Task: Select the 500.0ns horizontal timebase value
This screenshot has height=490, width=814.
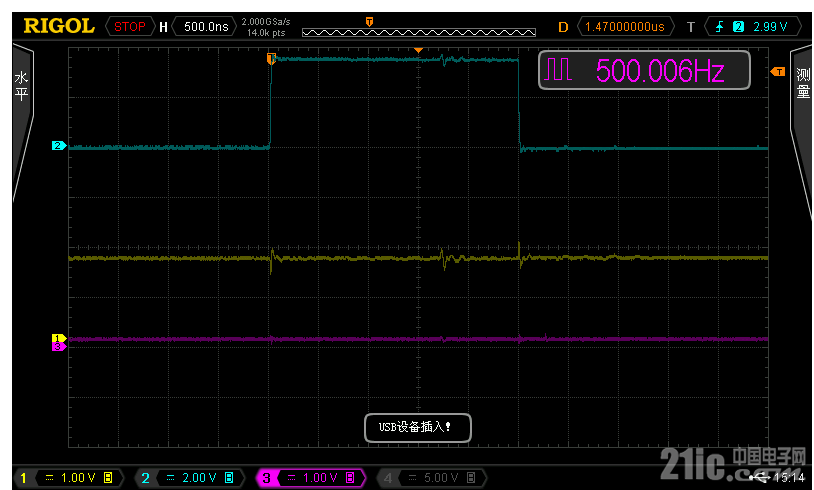Action: 206,26
